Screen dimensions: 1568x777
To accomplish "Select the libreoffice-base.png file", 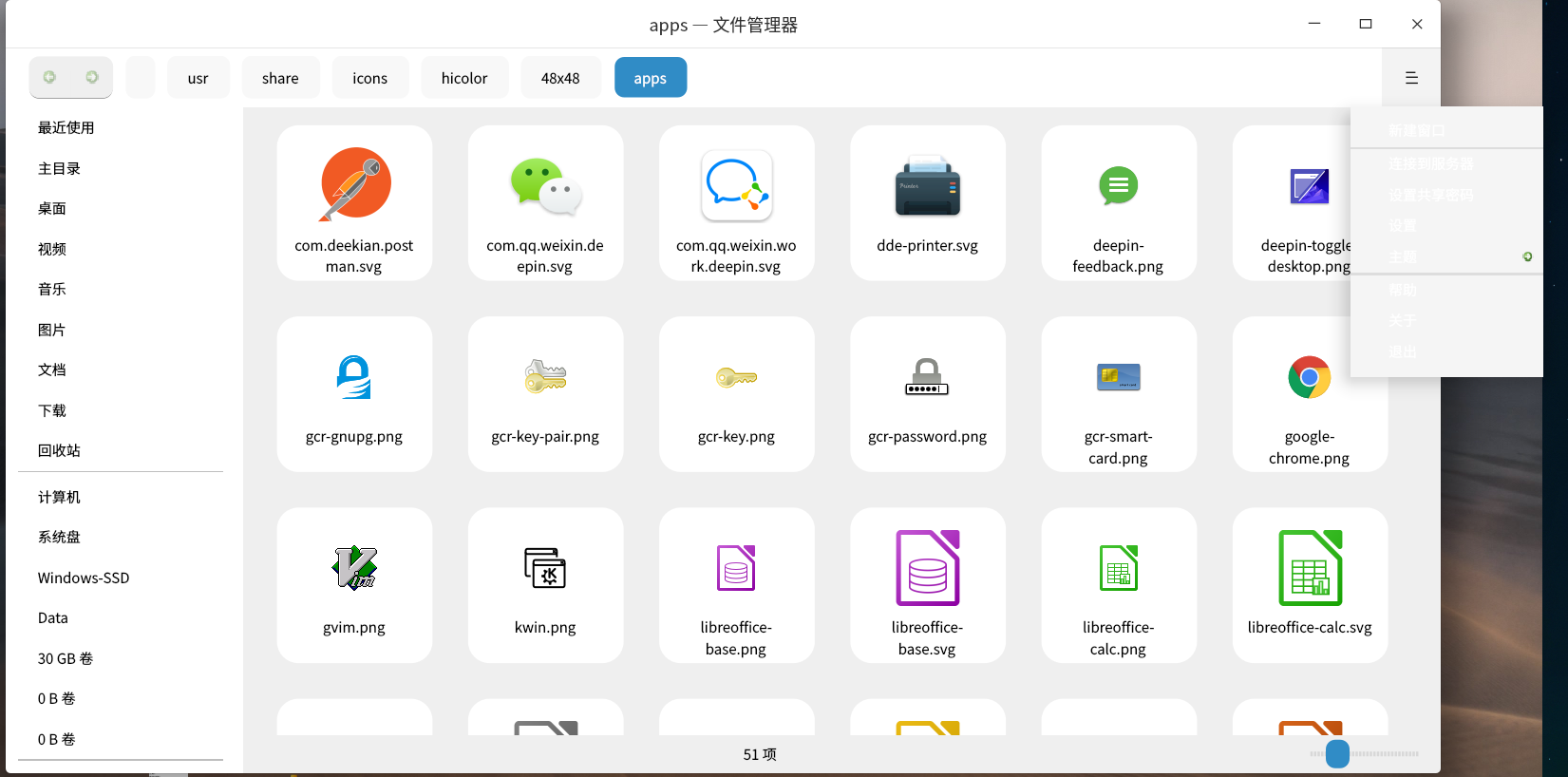I will 736,585.
